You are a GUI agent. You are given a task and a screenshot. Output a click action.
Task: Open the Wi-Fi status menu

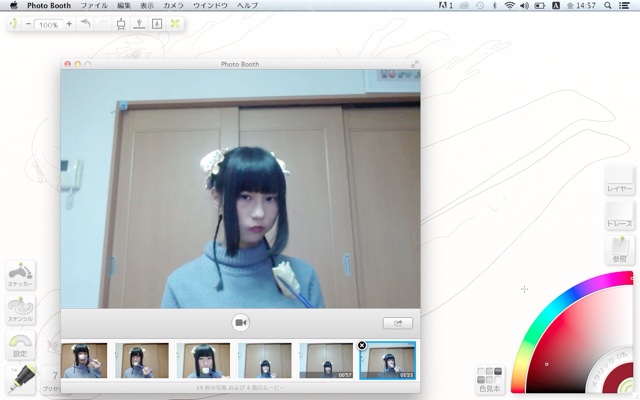509,5
